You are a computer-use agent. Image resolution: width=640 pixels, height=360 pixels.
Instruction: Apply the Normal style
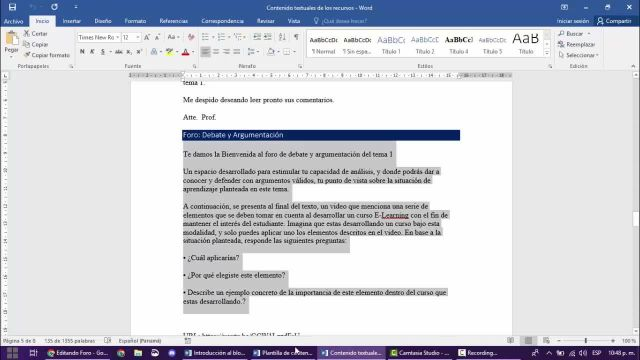pyautogui.click(x=323, y=45)
